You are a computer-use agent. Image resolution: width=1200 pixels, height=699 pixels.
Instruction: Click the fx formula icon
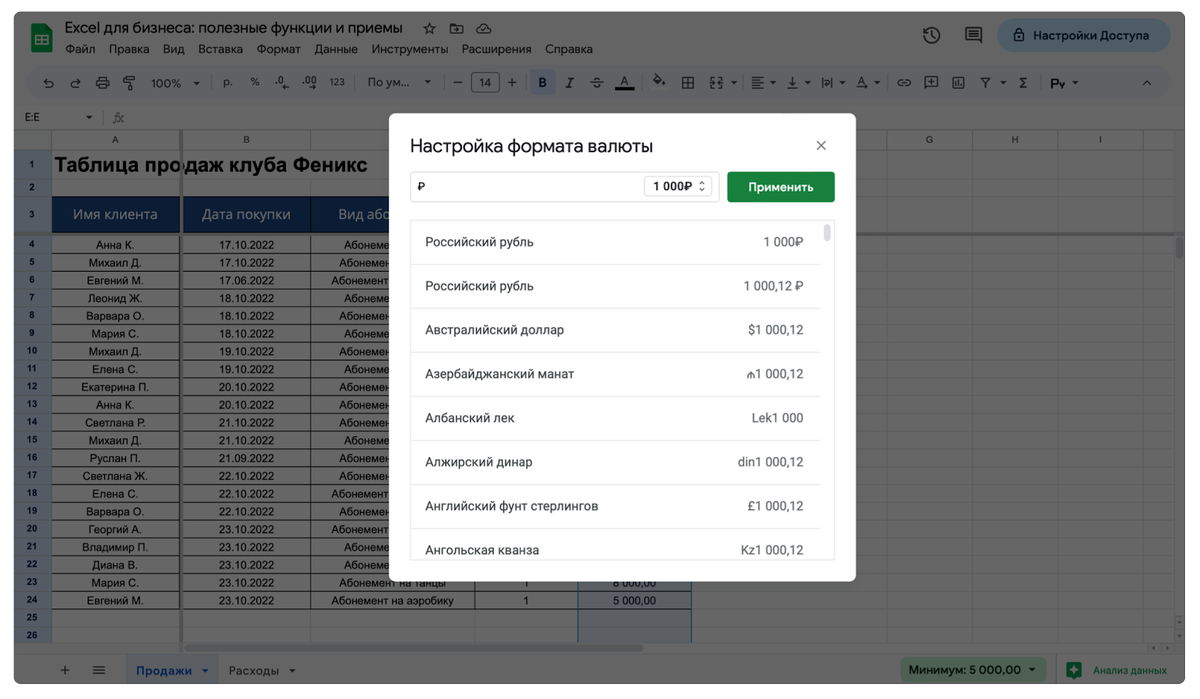(119, 117)
